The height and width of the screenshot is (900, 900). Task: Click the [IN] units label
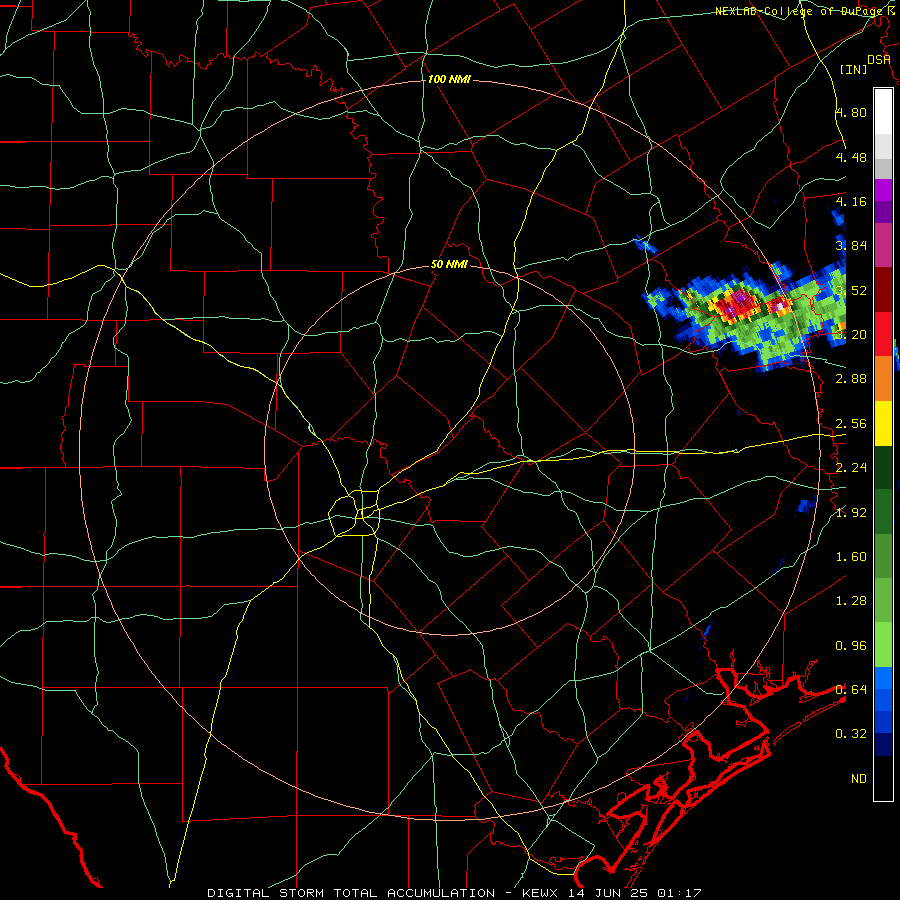(x=853, y=69)
